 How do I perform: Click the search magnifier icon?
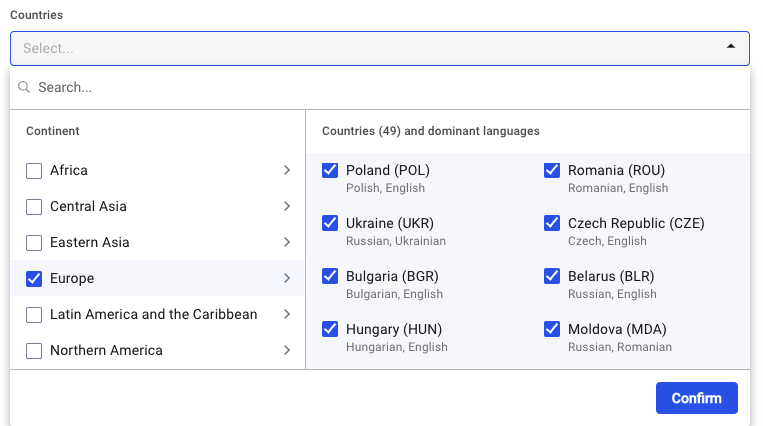24,88
